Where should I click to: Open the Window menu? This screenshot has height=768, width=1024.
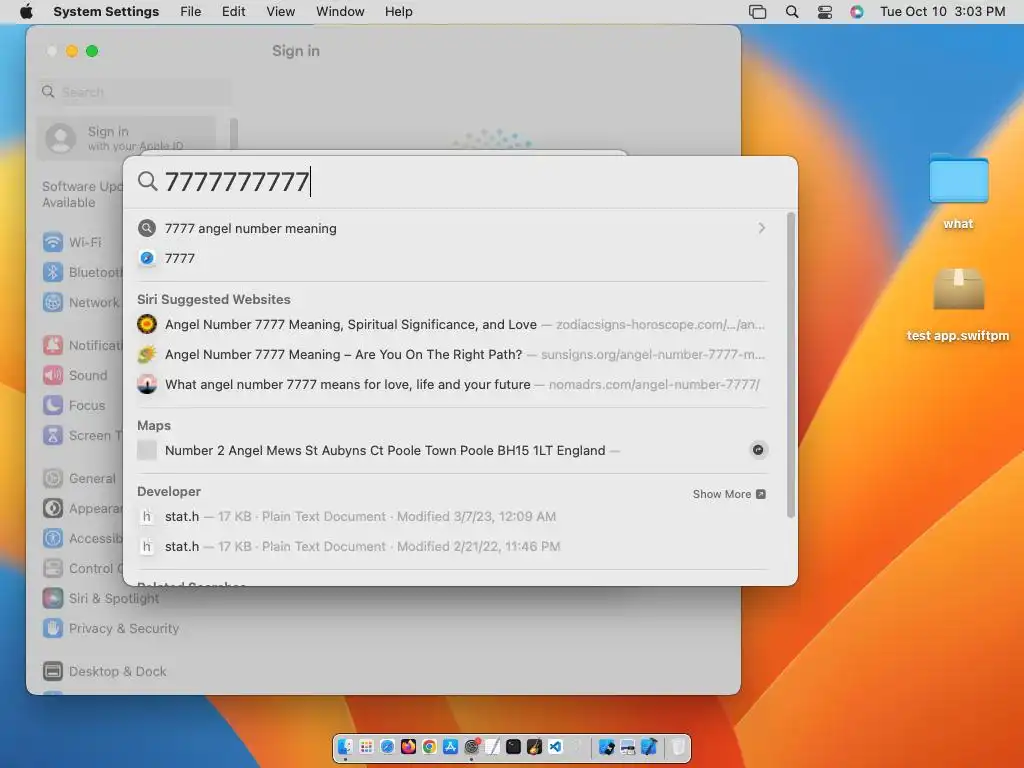click(x=340, y=12)
